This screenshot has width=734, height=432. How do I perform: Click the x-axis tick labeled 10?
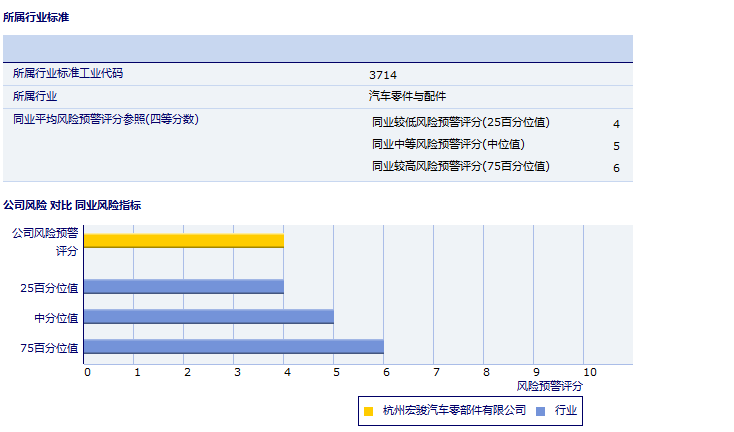[589, 373]
